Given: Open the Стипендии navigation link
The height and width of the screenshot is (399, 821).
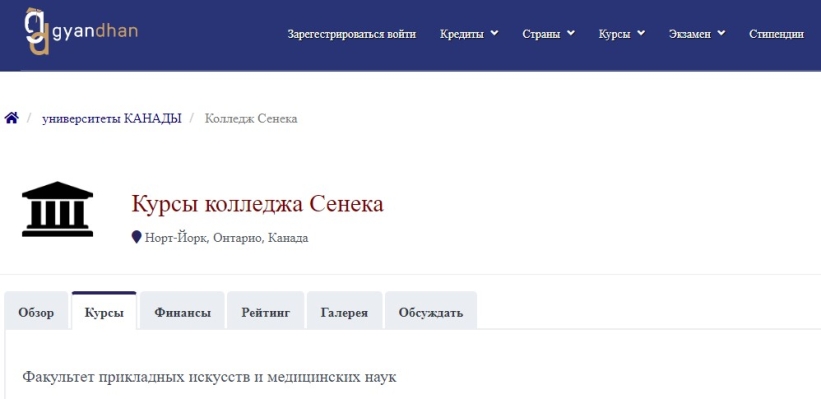Looking at the screenshot, I should pos(776,34).
